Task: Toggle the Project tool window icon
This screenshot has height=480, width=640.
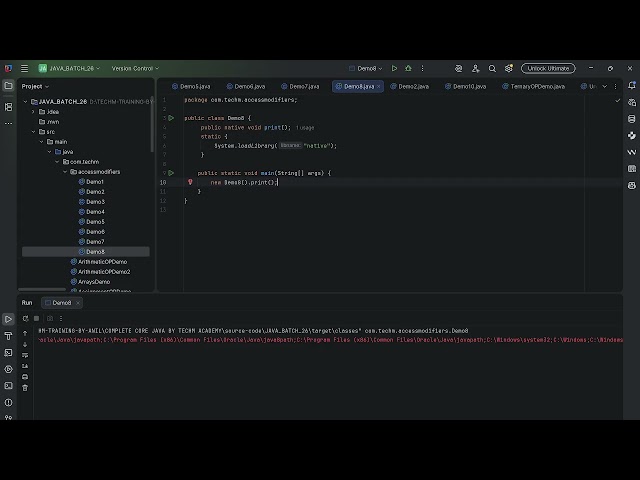Action: 8,86
